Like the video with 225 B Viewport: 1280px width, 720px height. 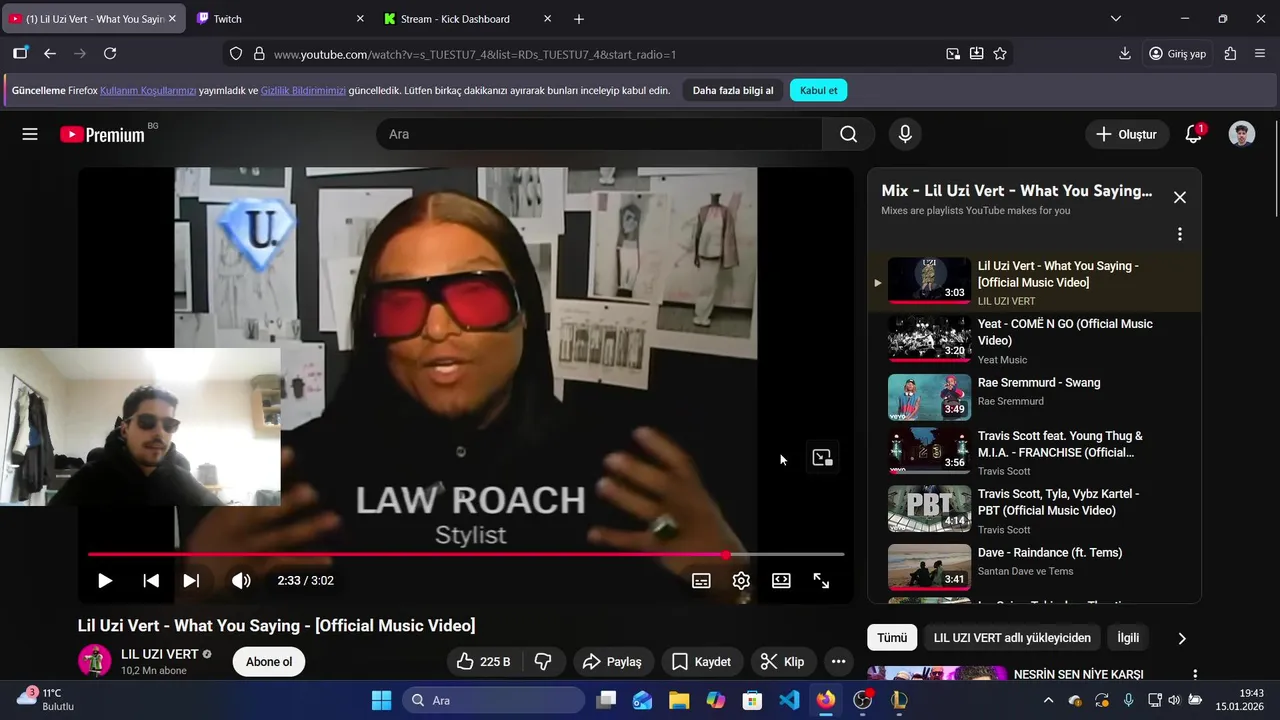pyautogui.click(x=483, y=662)
